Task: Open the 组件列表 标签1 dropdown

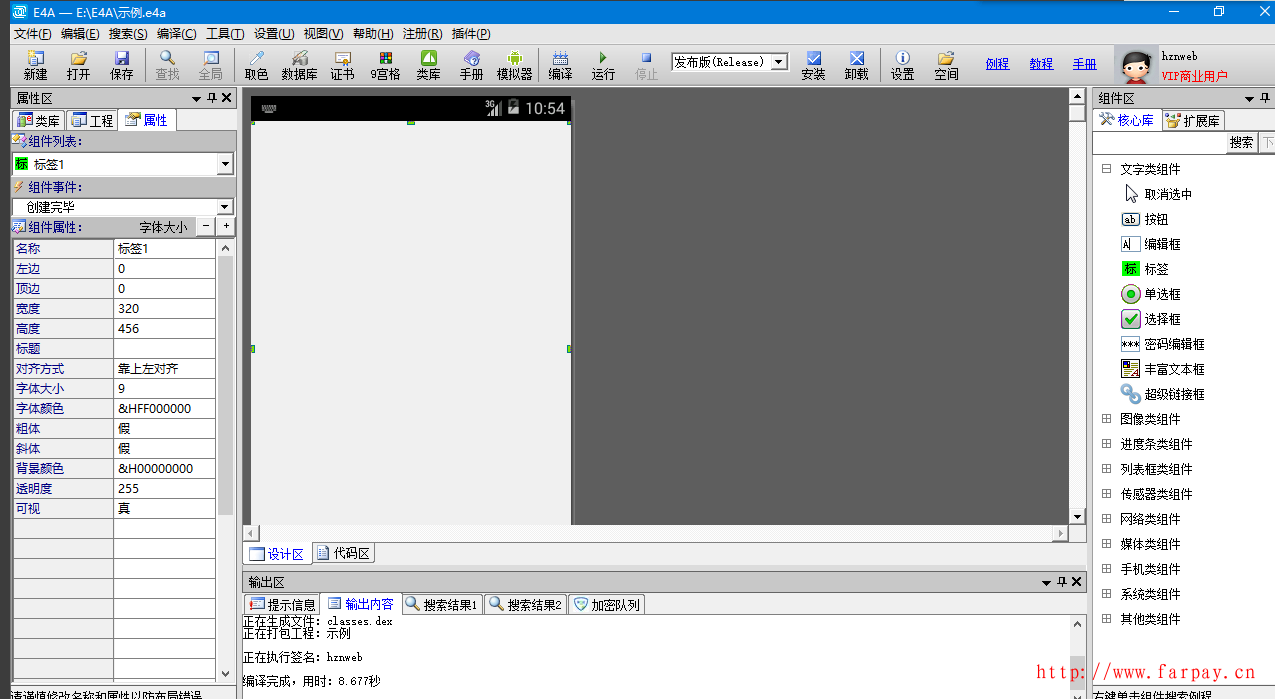Action: [224, 164]
